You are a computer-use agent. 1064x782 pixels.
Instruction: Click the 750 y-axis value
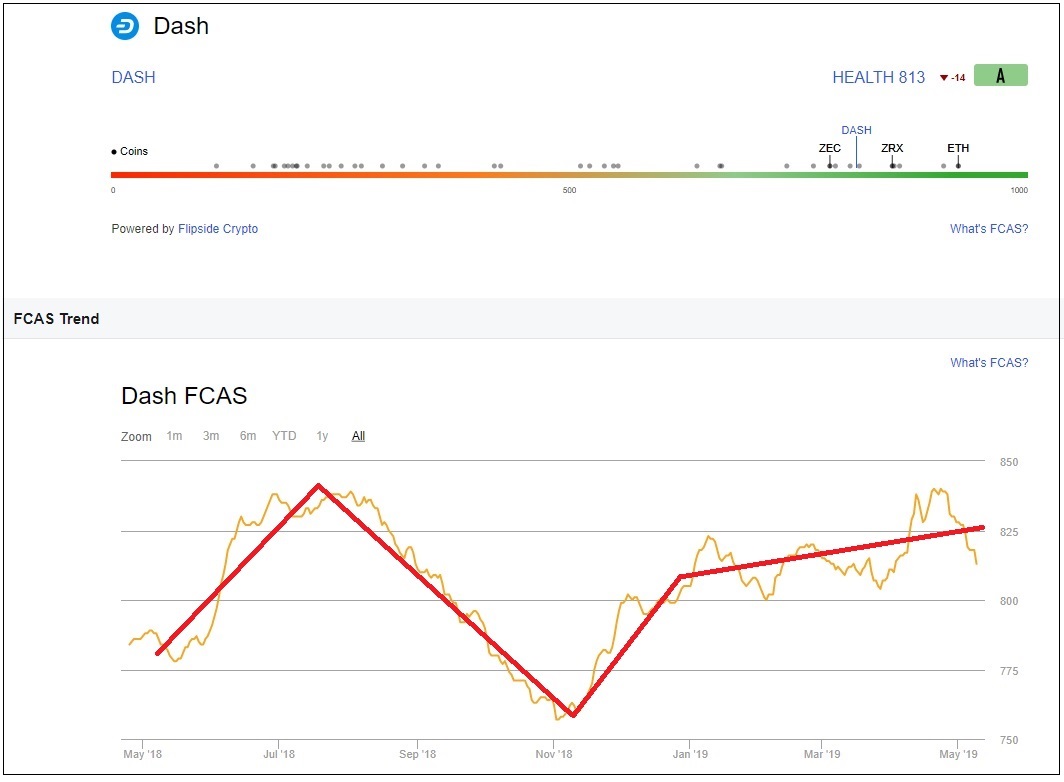(x=1009, y=741)
